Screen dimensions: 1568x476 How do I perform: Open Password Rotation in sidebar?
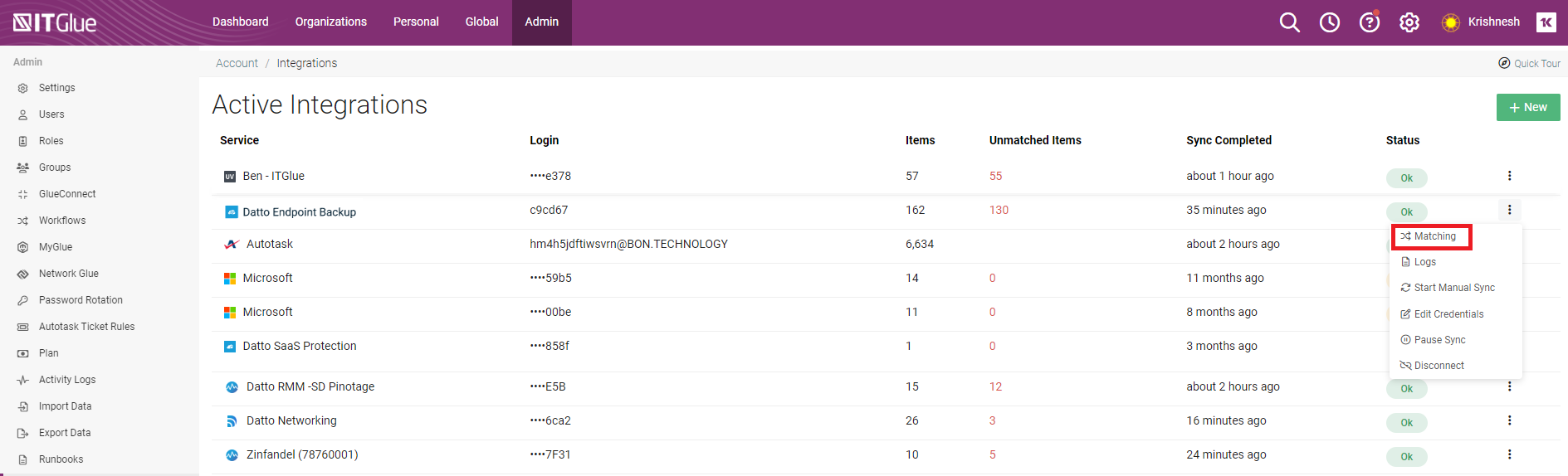pos(81,300)
